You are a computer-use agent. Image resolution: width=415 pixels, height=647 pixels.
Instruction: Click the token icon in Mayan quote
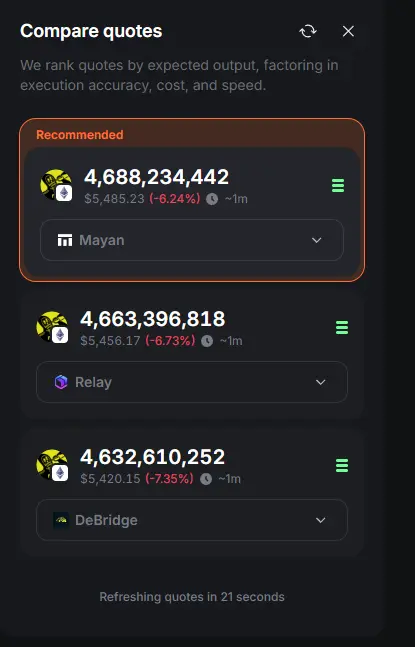(x=56, y=185)
